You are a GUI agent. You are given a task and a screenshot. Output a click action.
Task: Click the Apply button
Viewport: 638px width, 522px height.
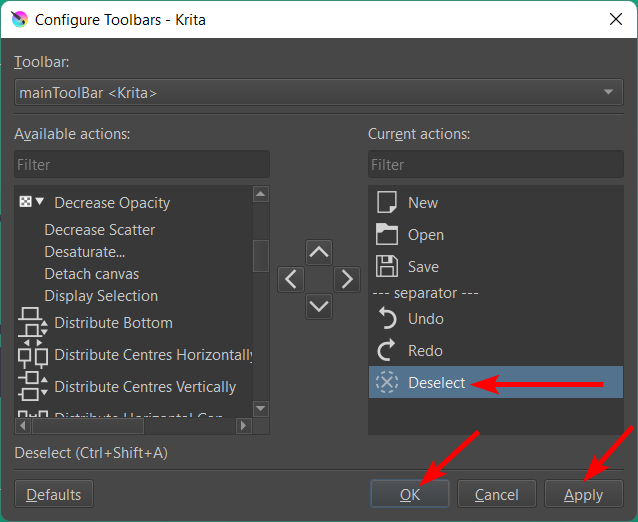tap(583, 494)
